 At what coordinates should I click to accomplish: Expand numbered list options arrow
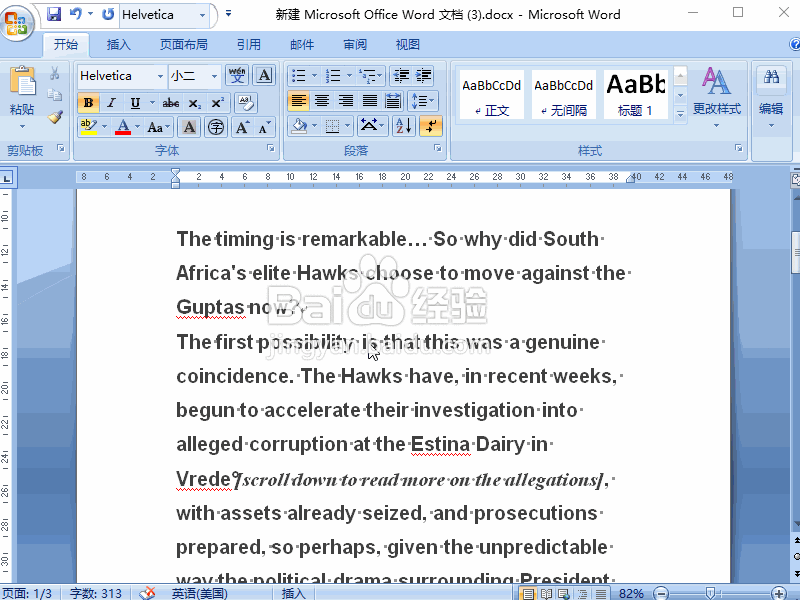point(349,76)
